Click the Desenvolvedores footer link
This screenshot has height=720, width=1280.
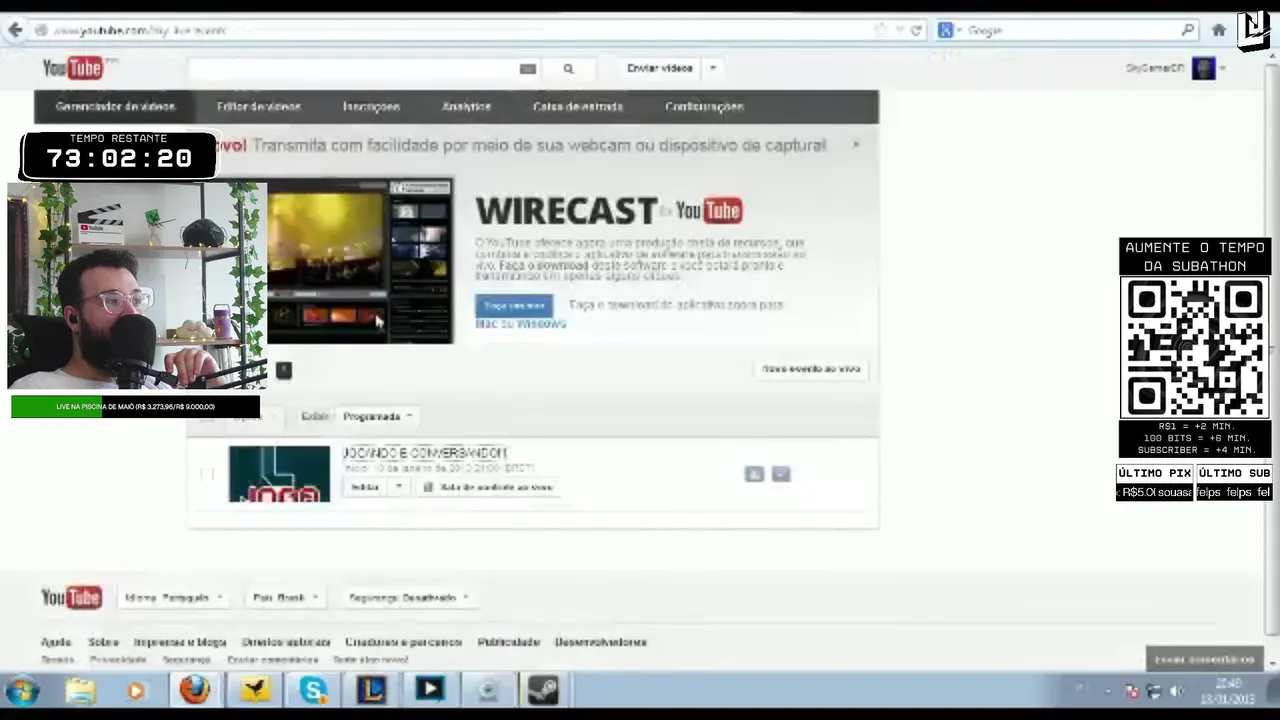pos(601,642)
